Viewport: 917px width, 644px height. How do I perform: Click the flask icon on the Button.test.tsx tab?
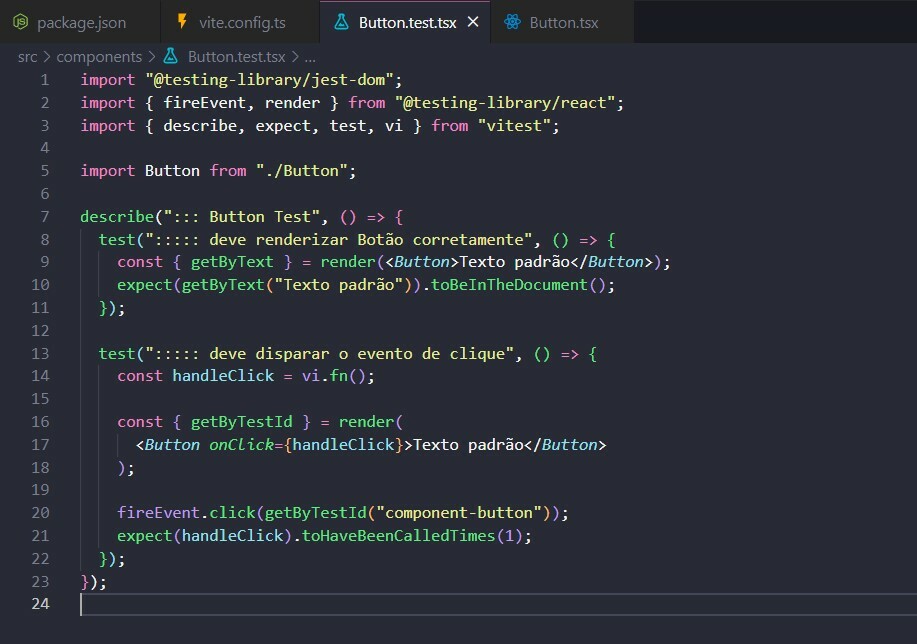tap(341, 22)
